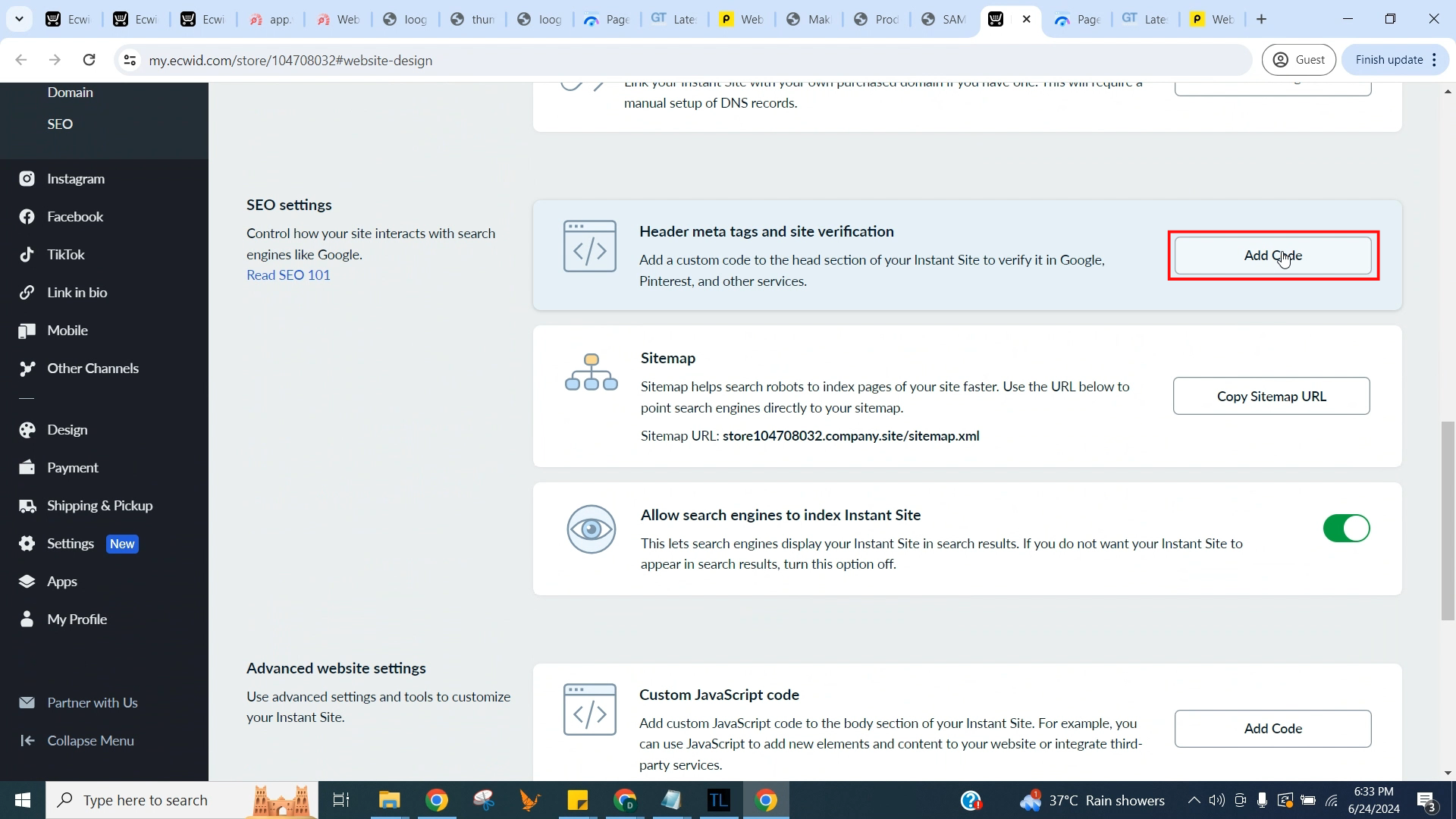Image resolution: width=1456 pixels, height=819 pixels.
Task: Click the TikTok sidebar icon
Action: [27, 254]
